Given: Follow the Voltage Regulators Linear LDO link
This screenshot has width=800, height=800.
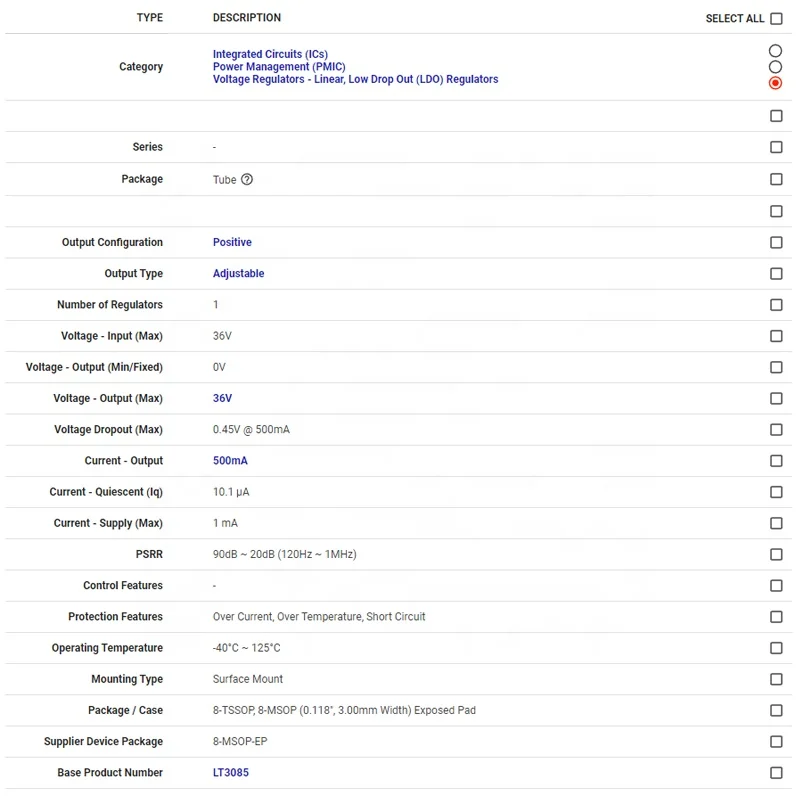Looking at the screenshot, I should [x=355, y=79].
